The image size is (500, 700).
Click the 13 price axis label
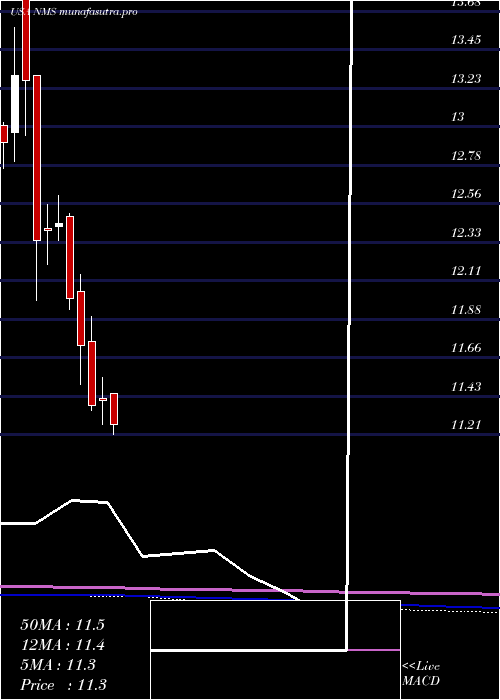(458, 117)
